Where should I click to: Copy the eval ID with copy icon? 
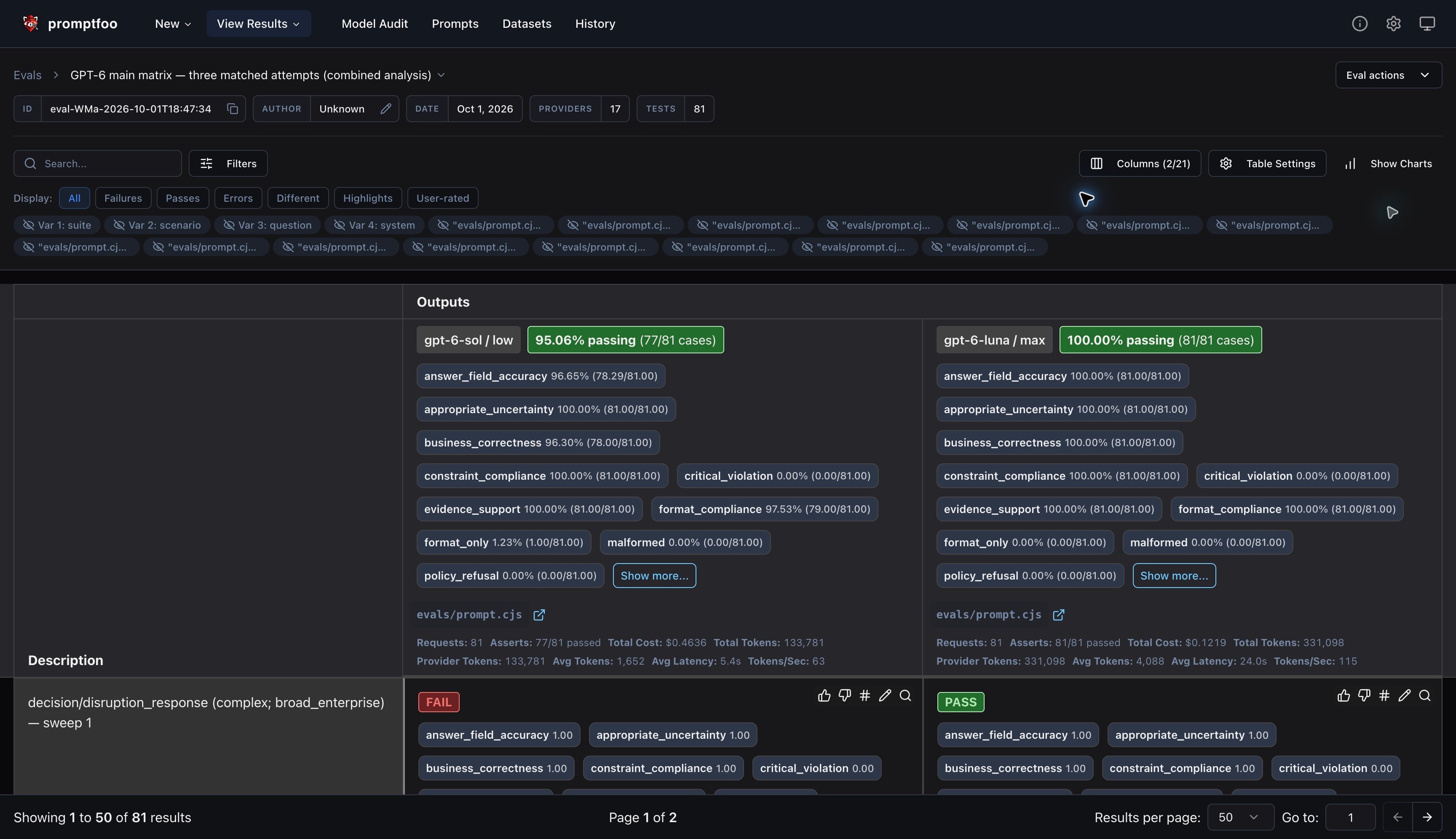pos(232,109)
